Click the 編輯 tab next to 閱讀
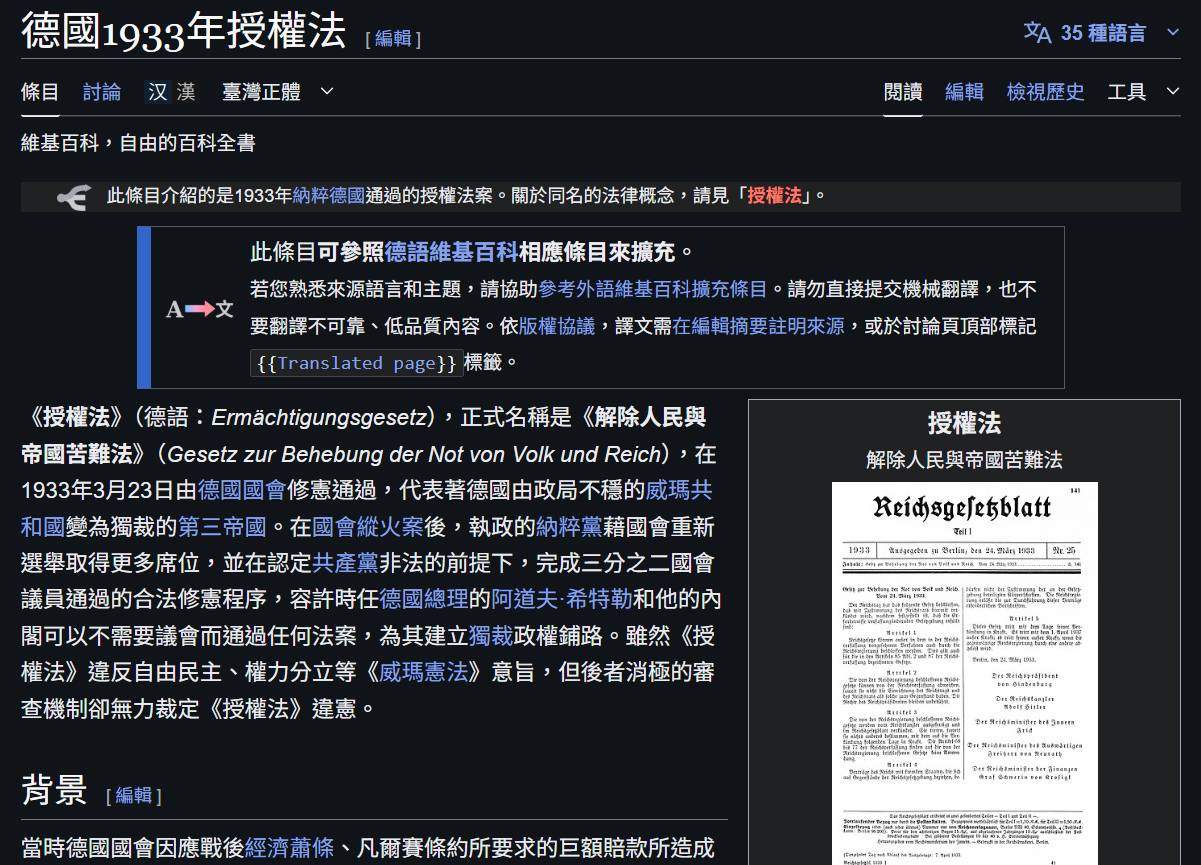 [x=964, y=92]
